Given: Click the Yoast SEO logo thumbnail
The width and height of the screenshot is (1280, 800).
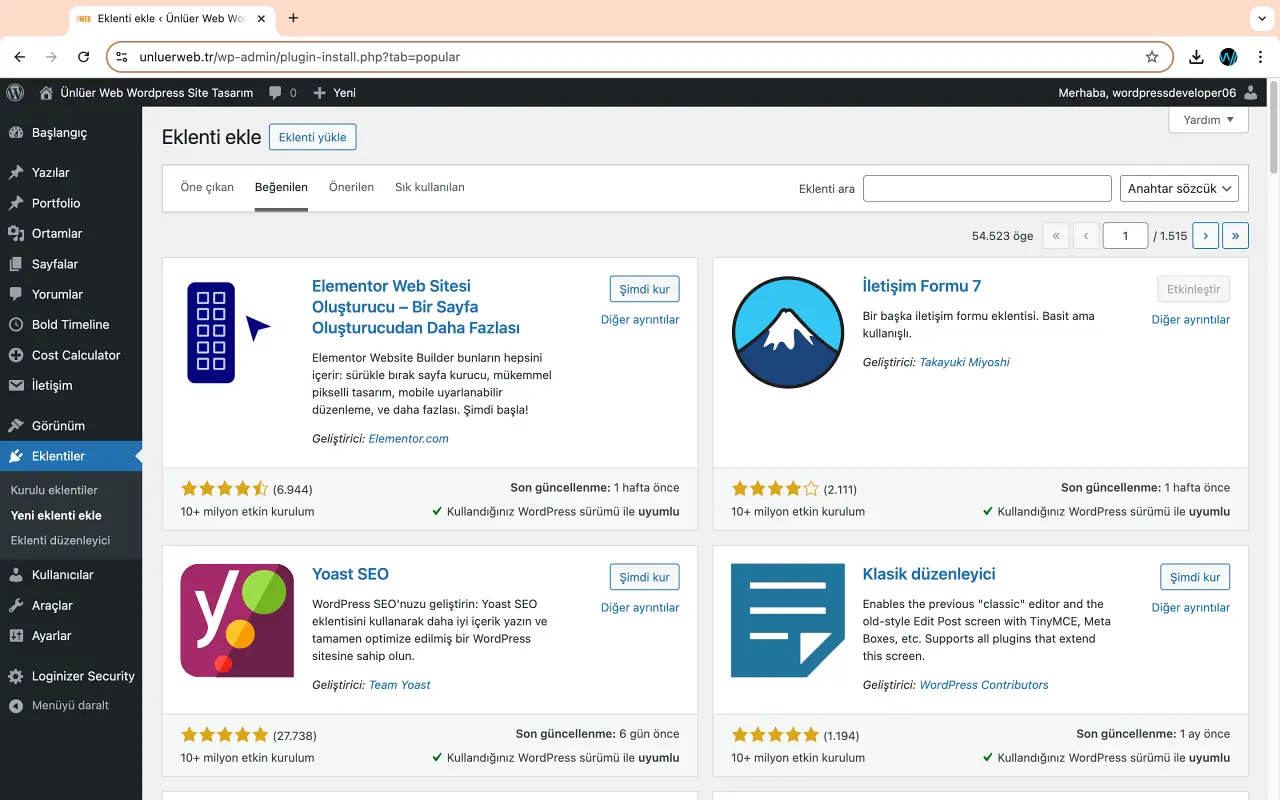Looking at the screenshot, I should click(237, 621).
